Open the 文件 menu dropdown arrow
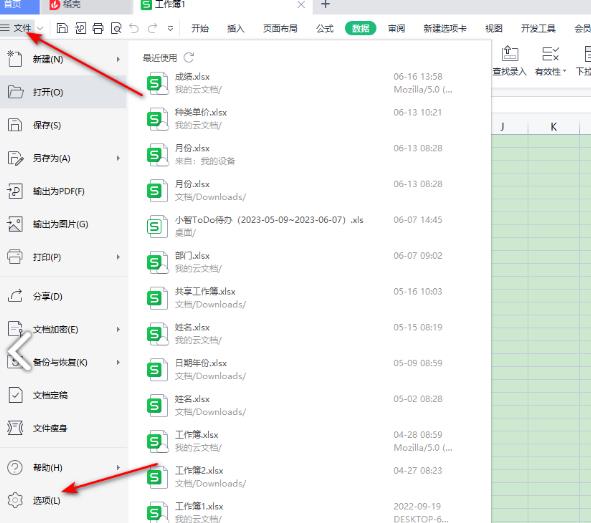This screenshot has height=523, width=591. pyautogui.click(x=40, y=28)
